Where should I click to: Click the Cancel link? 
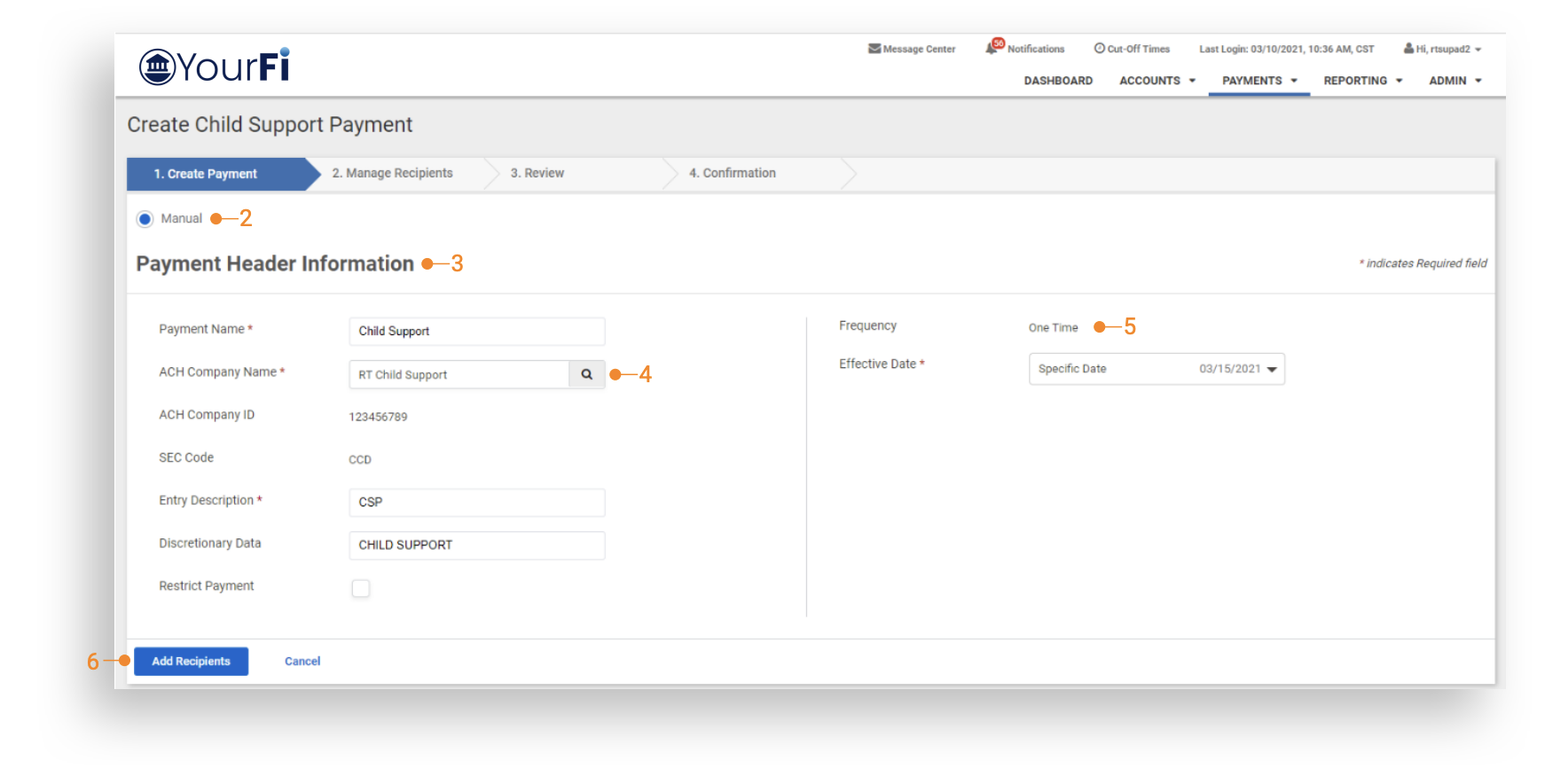click(302, 662)
